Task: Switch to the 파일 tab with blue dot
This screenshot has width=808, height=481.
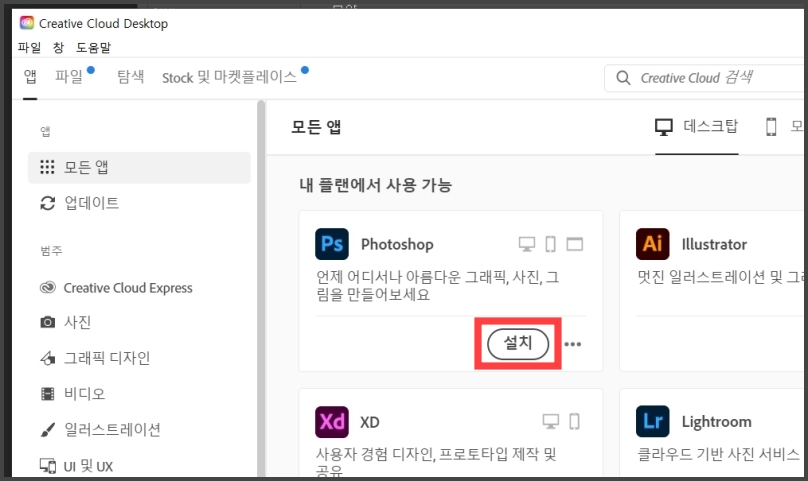Action: pos(69,77)
